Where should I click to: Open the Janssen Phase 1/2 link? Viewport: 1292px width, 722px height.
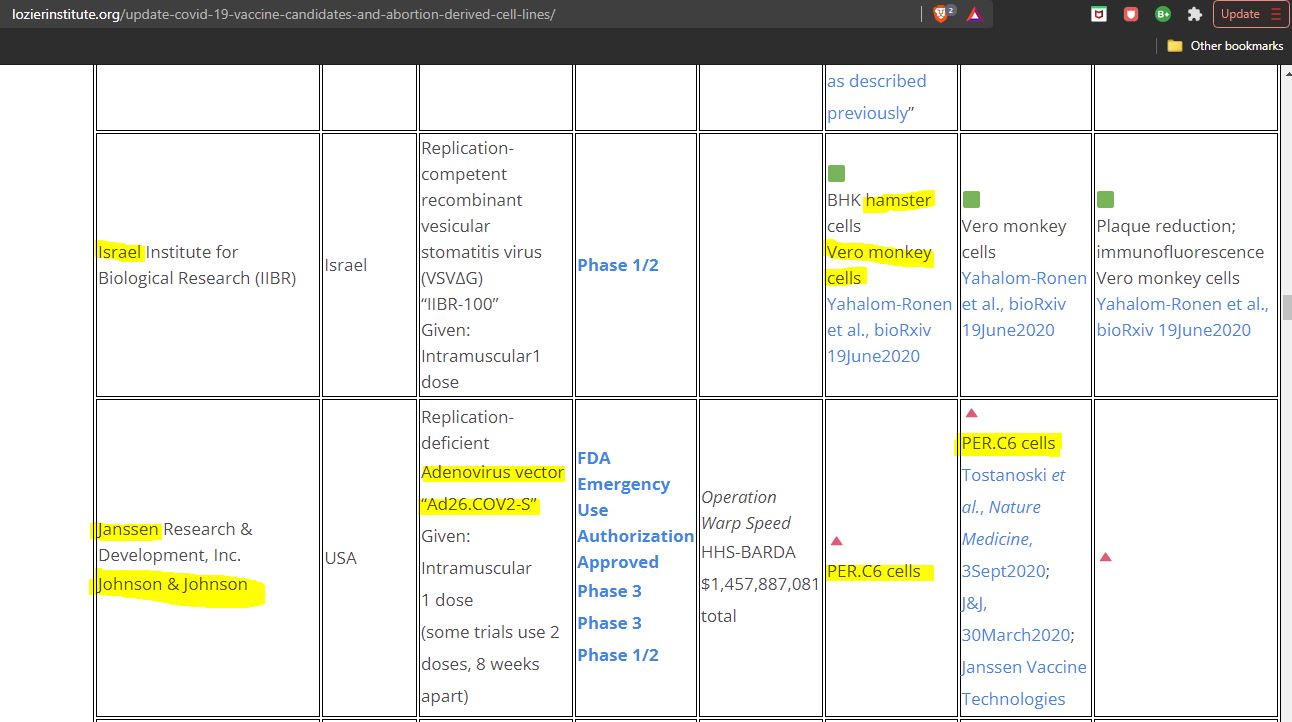(x=618, y=655)
